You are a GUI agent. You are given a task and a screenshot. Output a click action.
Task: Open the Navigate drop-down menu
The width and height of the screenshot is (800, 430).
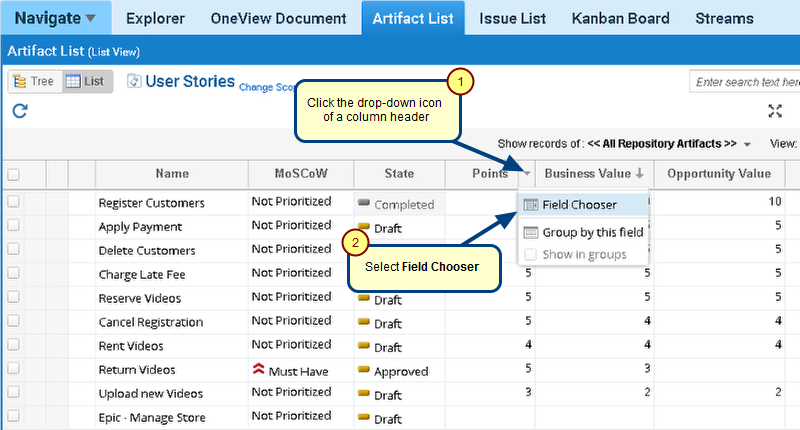[56, 18]
